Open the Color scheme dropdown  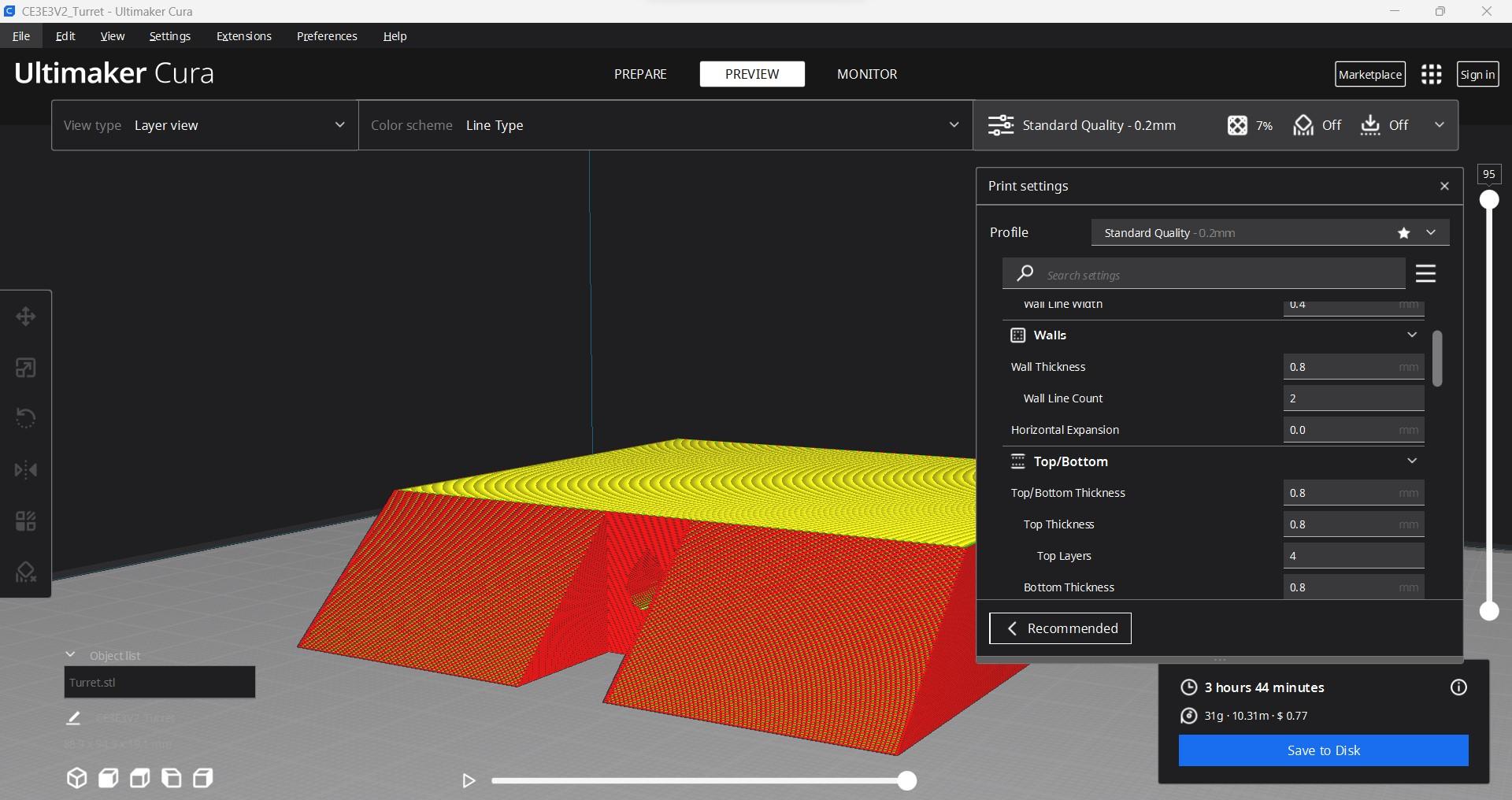(x=665, y=125)
